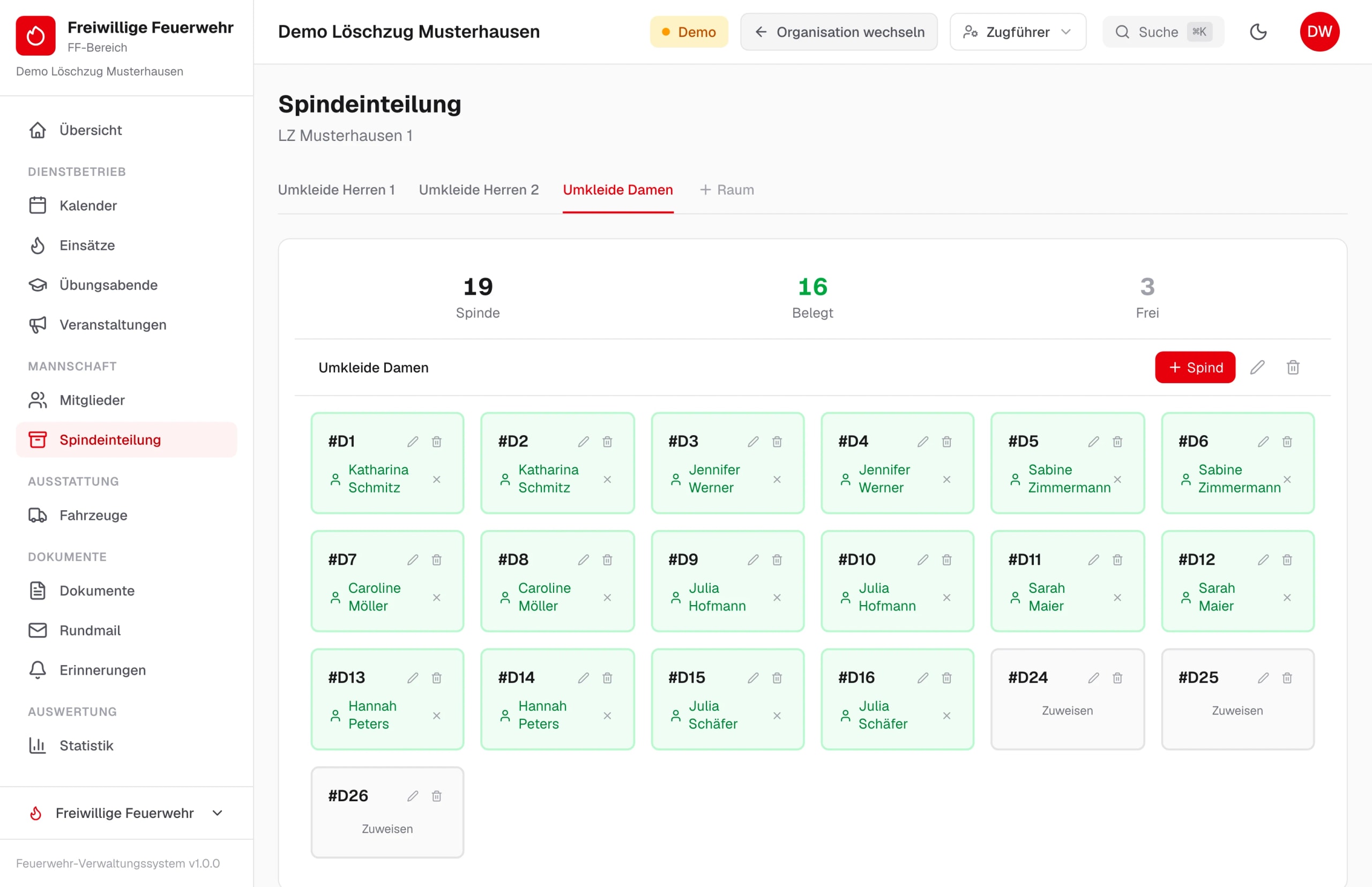Assign a member to locker #D25
The height and width of the screenshot is (887, 1372).
(1237, 711)
